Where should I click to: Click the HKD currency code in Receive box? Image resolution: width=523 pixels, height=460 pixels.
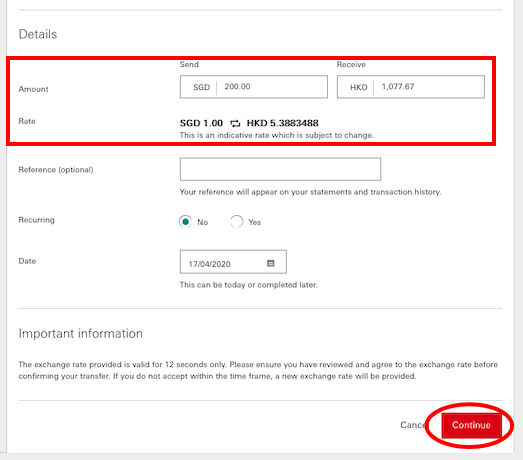359,87
